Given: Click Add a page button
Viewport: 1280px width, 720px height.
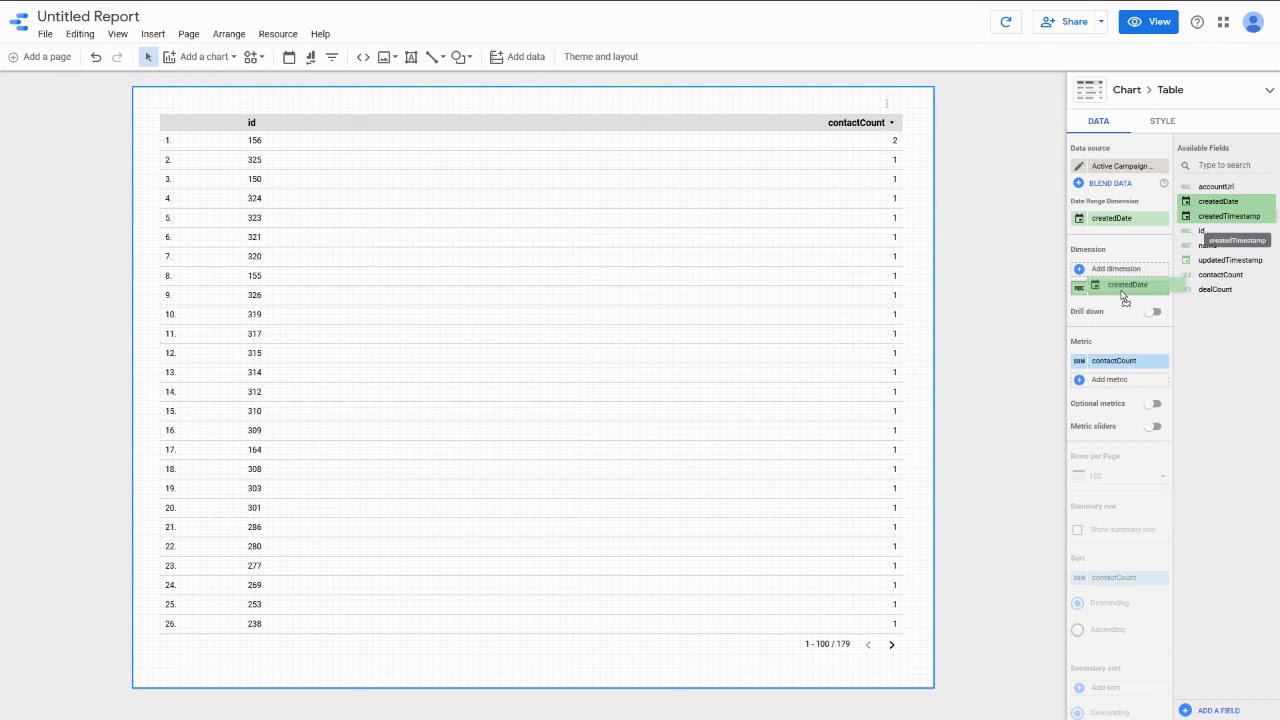Looking at the screenshot, I should [40, 57].
